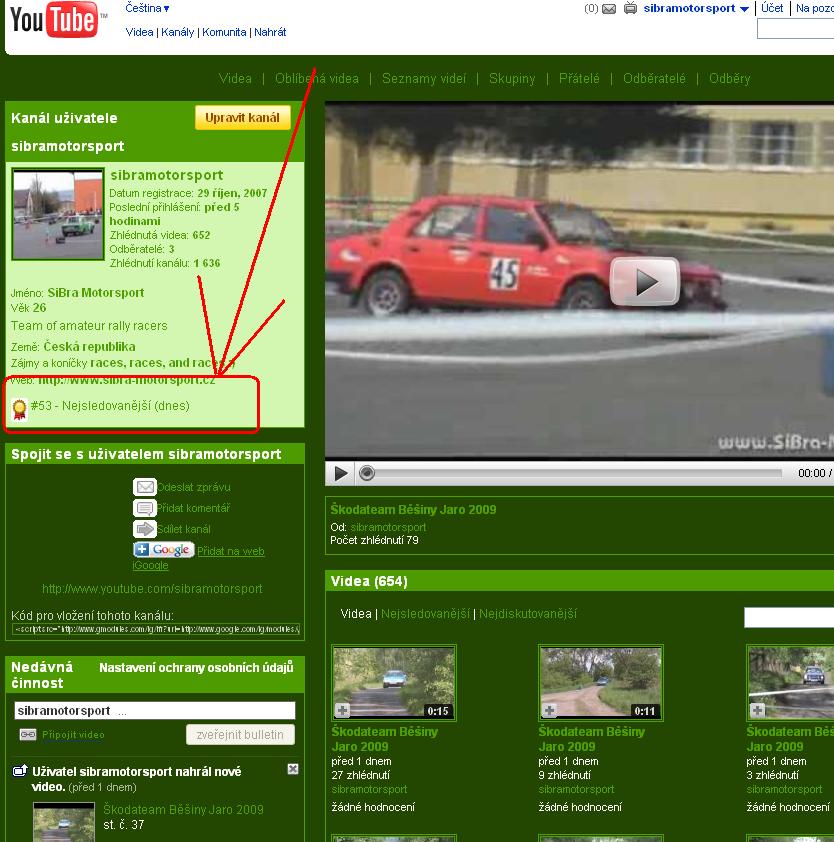
Task: Dismiss the recent activity item with X
Action: click(293, 769)
